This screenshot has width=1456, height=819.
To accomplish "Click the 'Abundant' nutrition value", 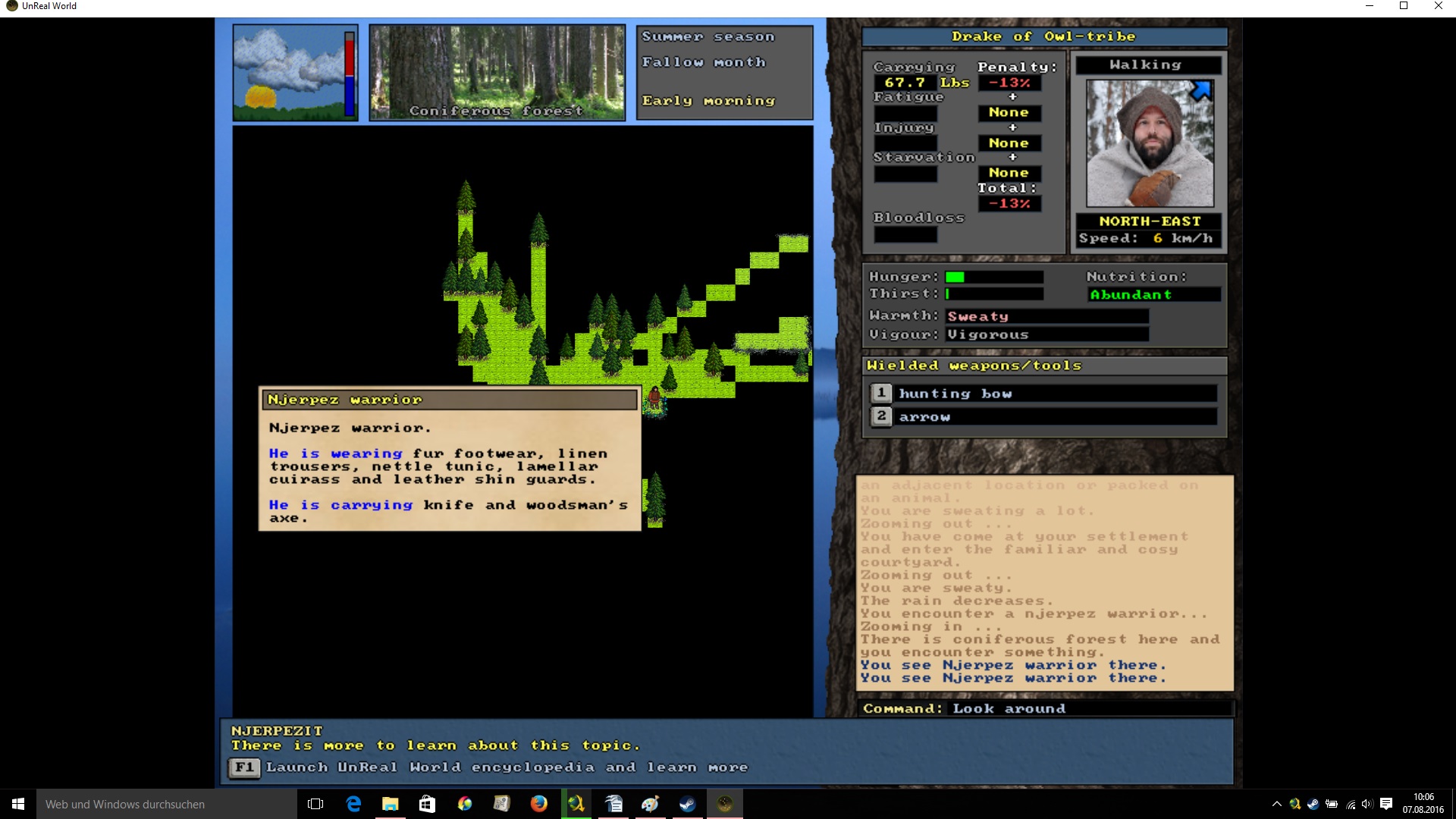I will (x=1131, y=294).
